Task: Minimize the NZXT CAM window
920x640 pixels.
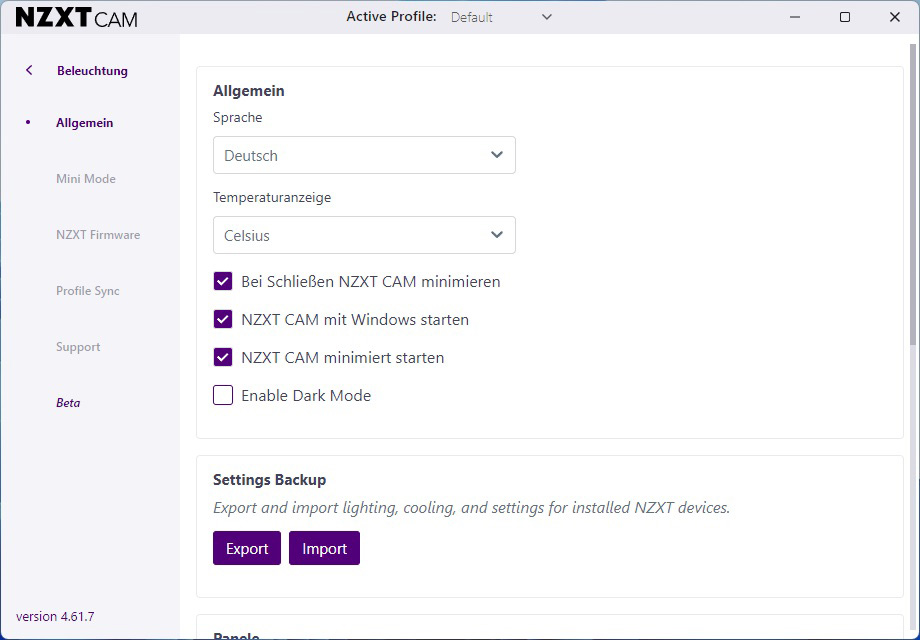Action: pos(795,17)
